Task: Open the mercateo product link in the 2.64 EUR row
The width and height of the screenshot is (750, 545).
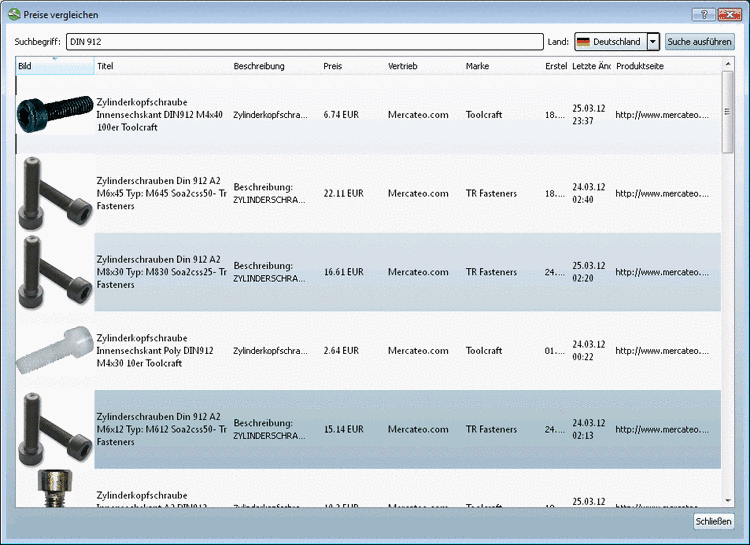Action: click(x=662, y=350)
